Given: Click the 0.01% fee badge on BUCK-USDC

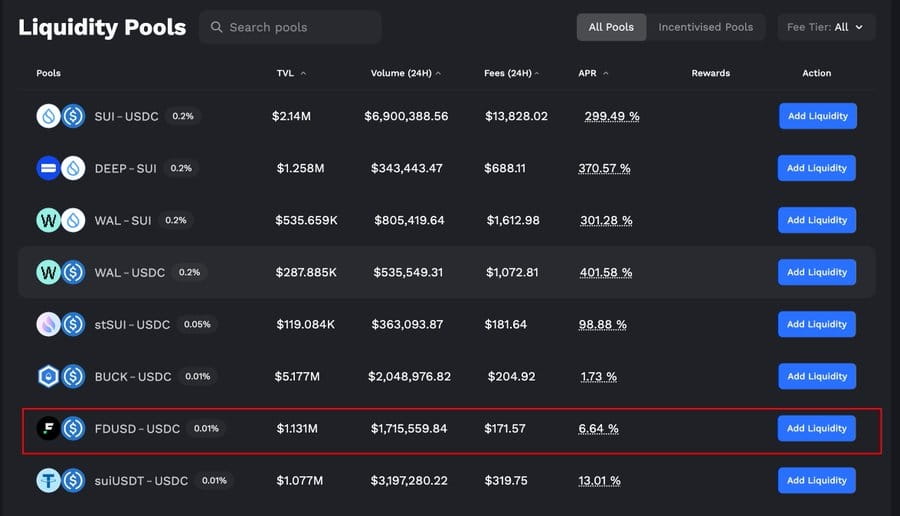Looking at the screenshot, I should point(197,377).
